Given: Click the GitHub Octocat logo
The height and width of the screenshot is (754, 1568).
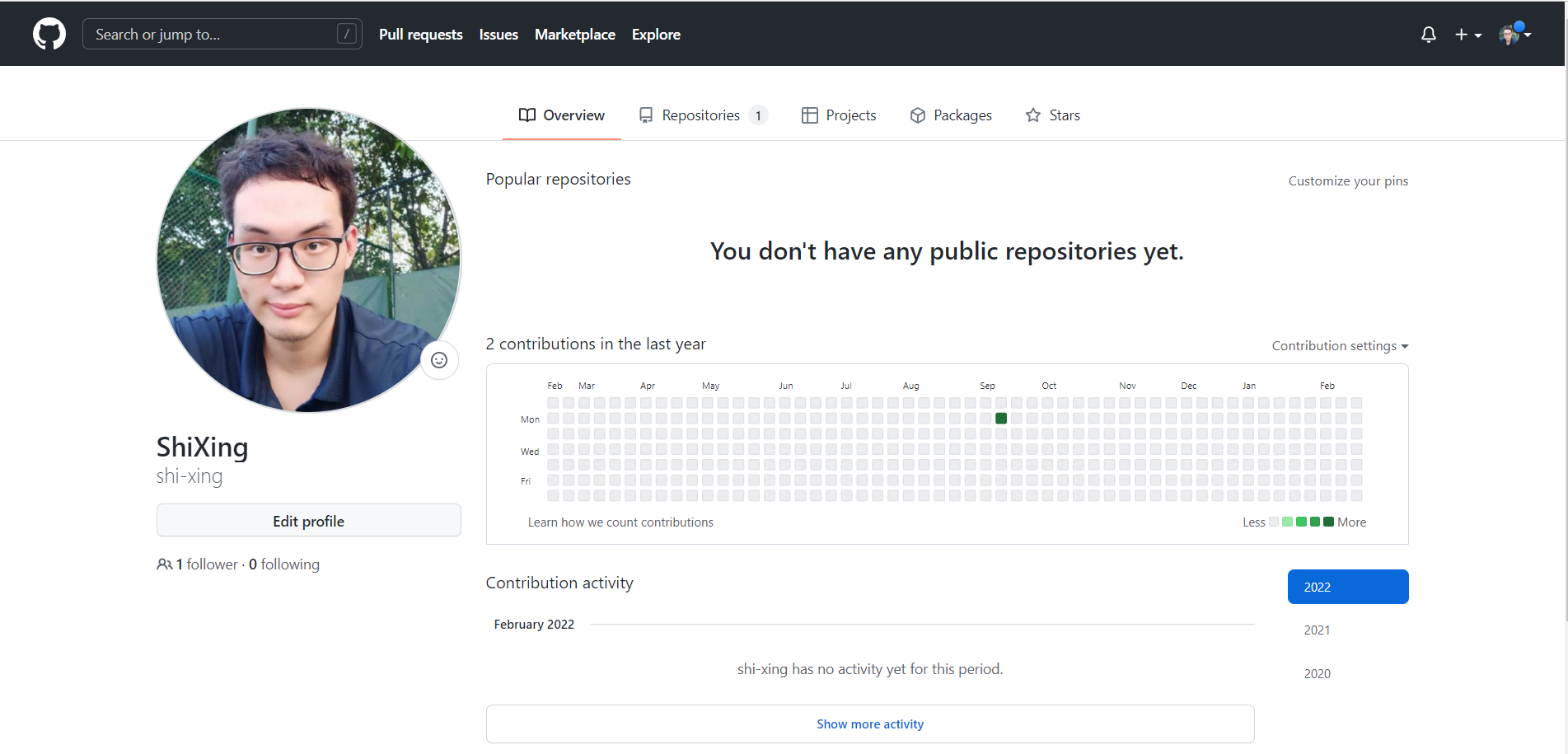Looking at the screenshot, I should point(49,34).
